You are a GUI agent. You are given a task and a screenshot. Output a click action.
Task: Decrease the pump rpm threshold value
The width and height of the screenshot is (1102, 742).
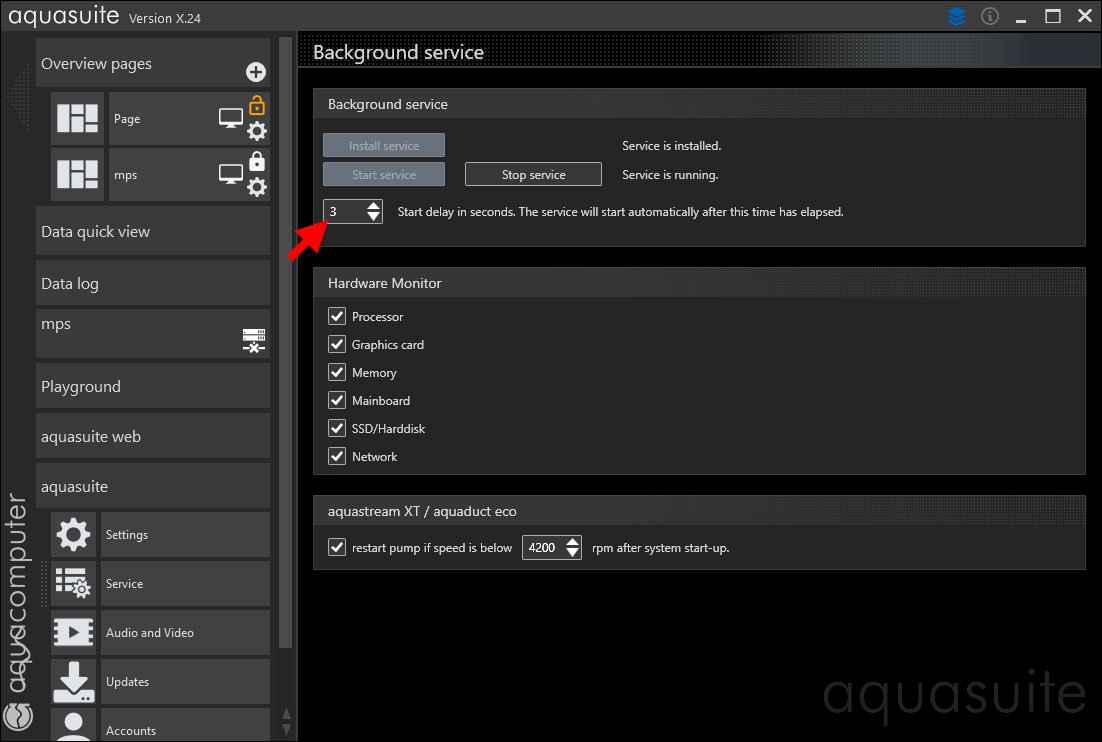click(x=572, y=553)
